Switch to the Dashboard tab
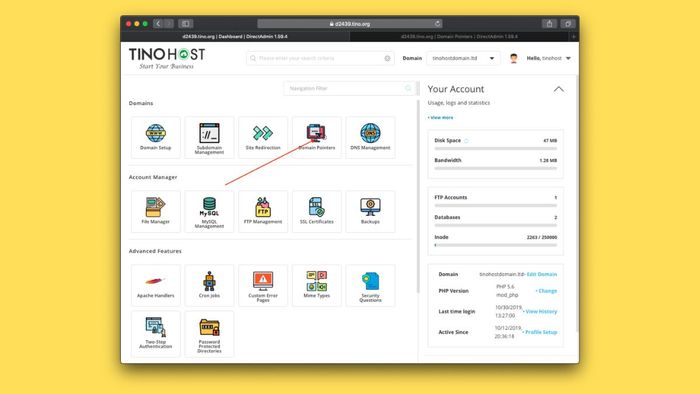Image resolution: width=700 pixels, height=394 pixels. [x=235, y=37]
